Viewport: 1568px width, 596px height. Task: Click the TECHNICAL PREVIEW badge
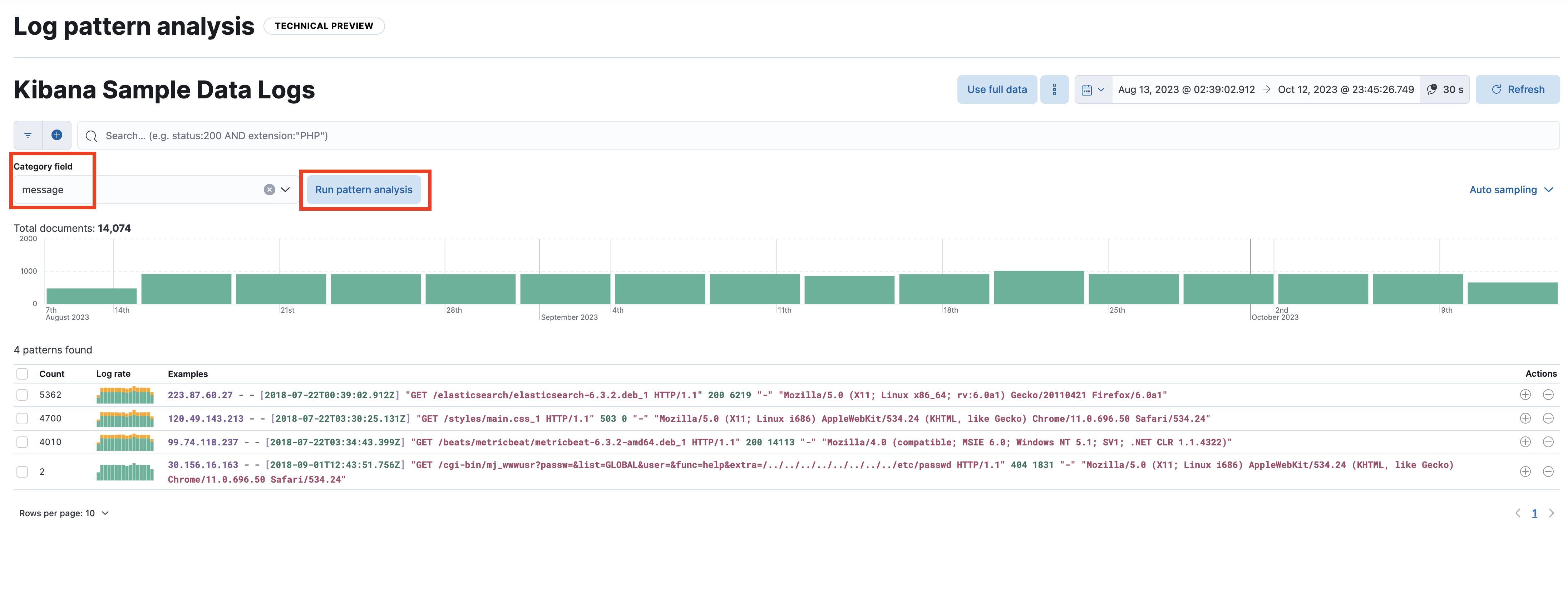(324, 26)
